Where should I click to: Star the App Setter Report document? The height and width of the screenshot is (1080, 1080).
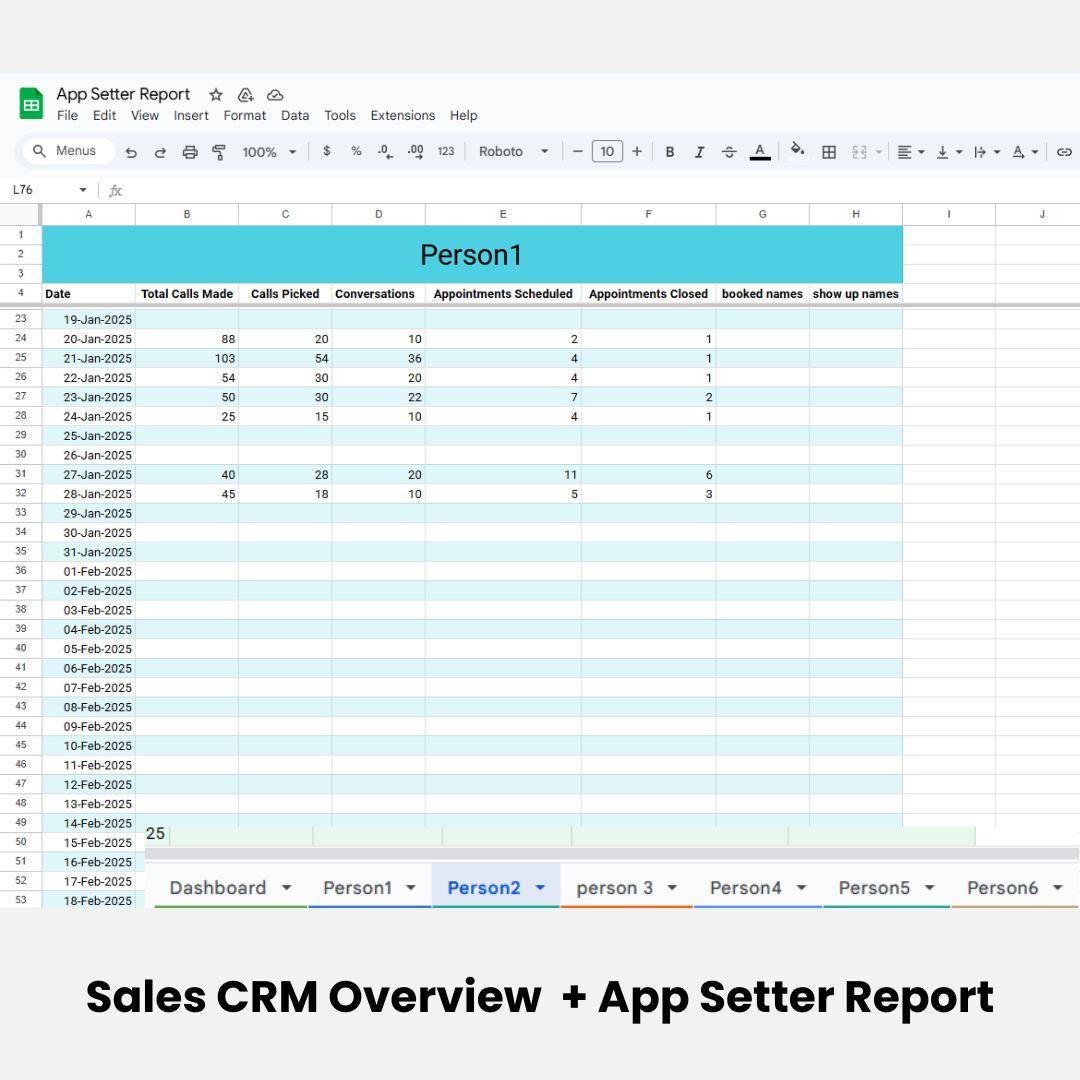(216, 95)
